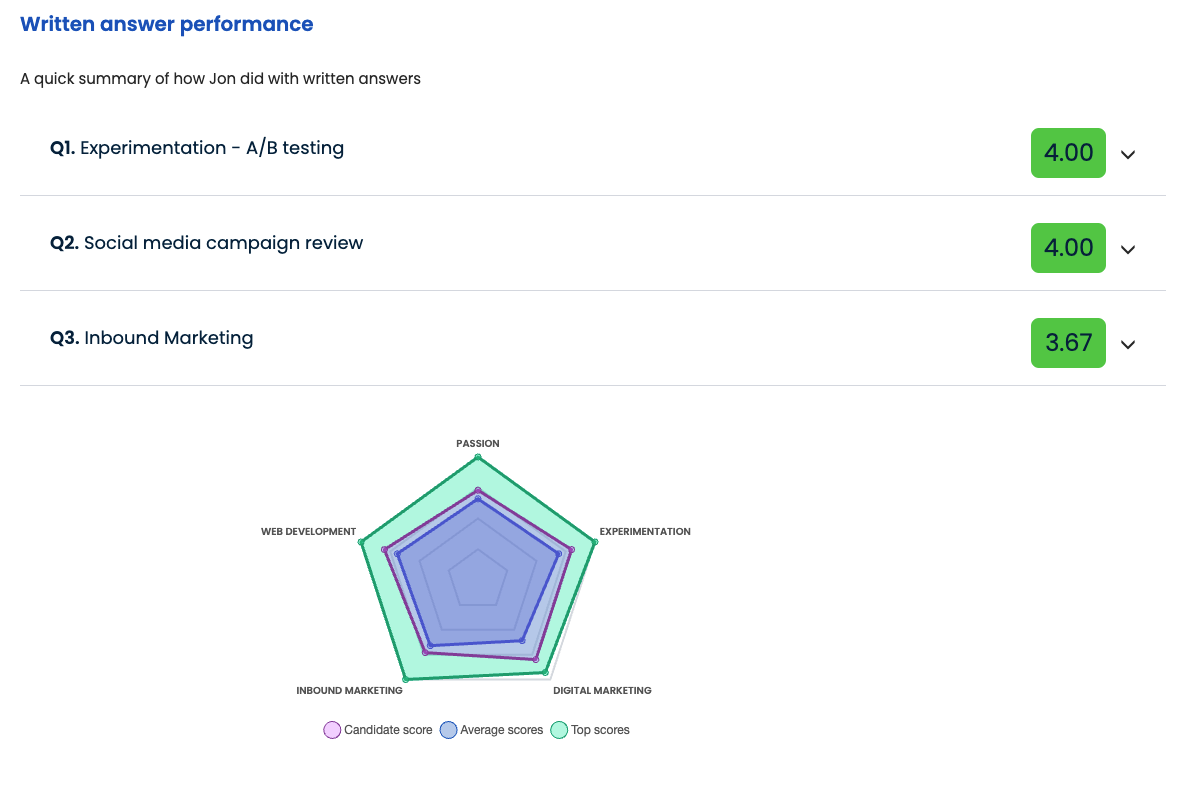Viewport: 1181px width, 789px height.
Task: Click the 4.00 score badge for Q2
Action: (1068, 248)
